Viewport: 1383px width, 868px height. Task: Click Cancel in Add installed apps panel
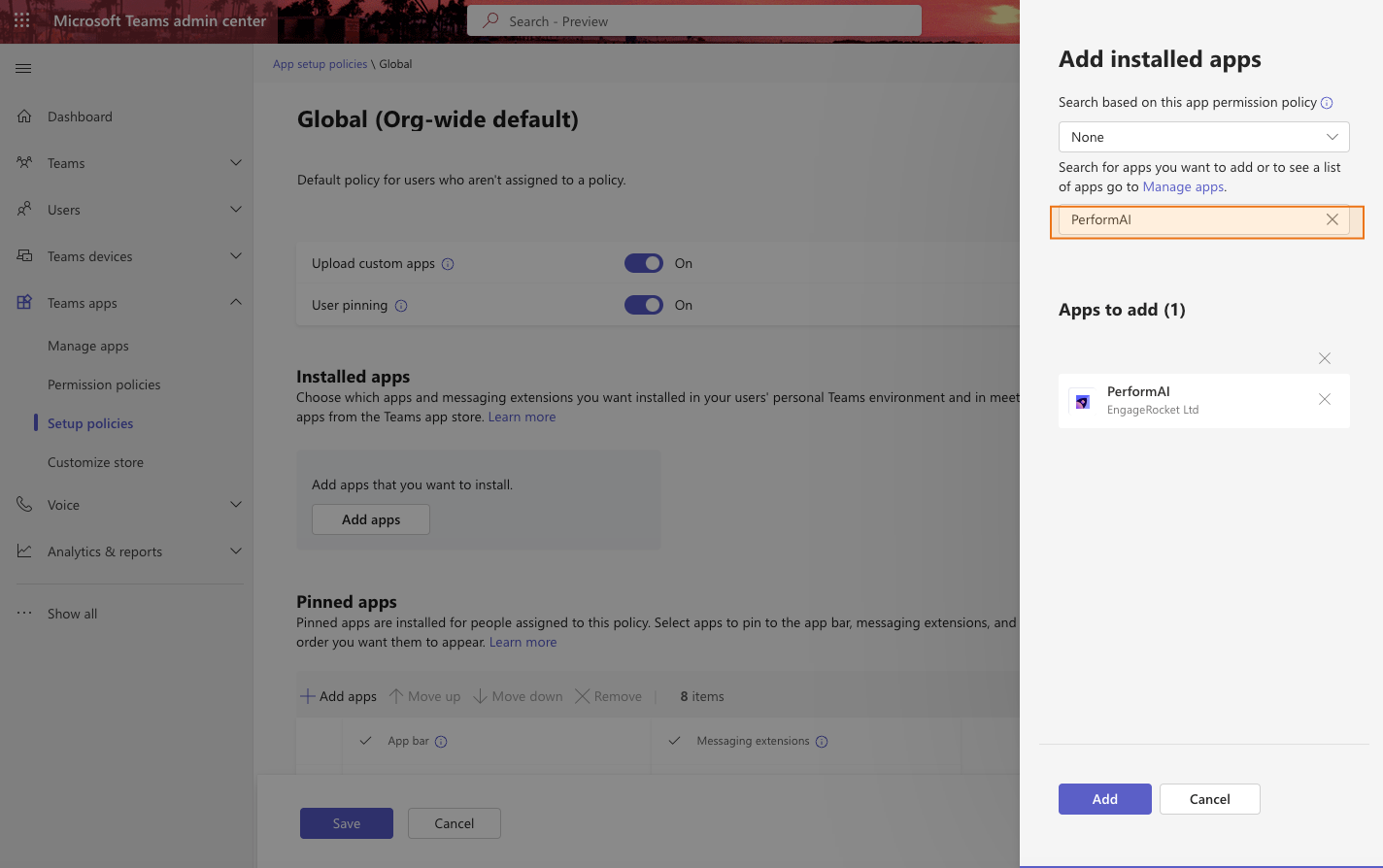pos(1210,799)
